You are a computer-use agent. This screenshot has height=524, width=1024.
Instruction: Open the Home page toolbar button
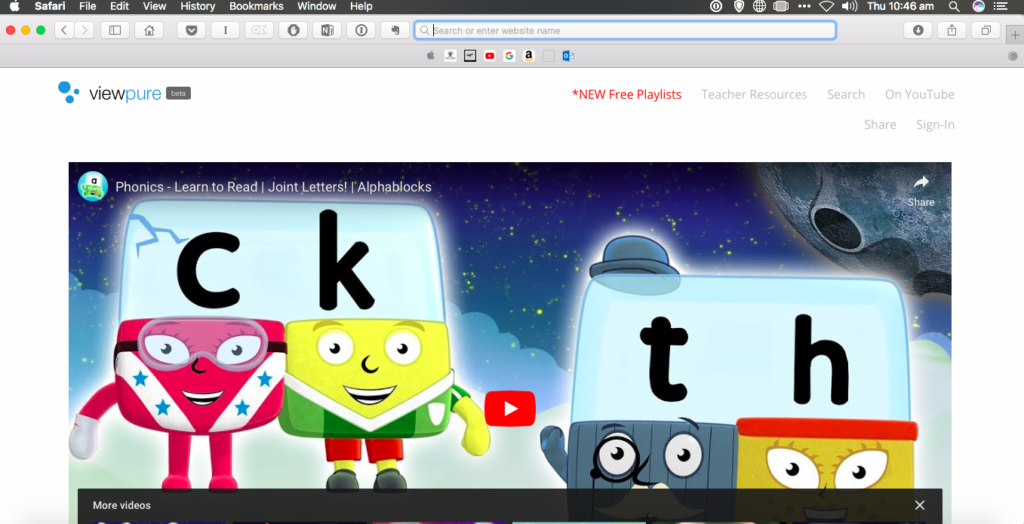(149, 30)
